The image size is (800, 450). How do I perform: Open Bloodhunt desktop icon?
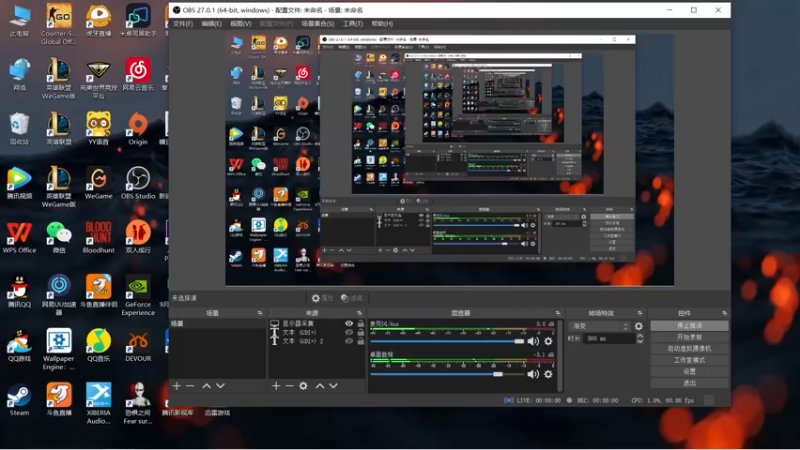click(98, 237)
